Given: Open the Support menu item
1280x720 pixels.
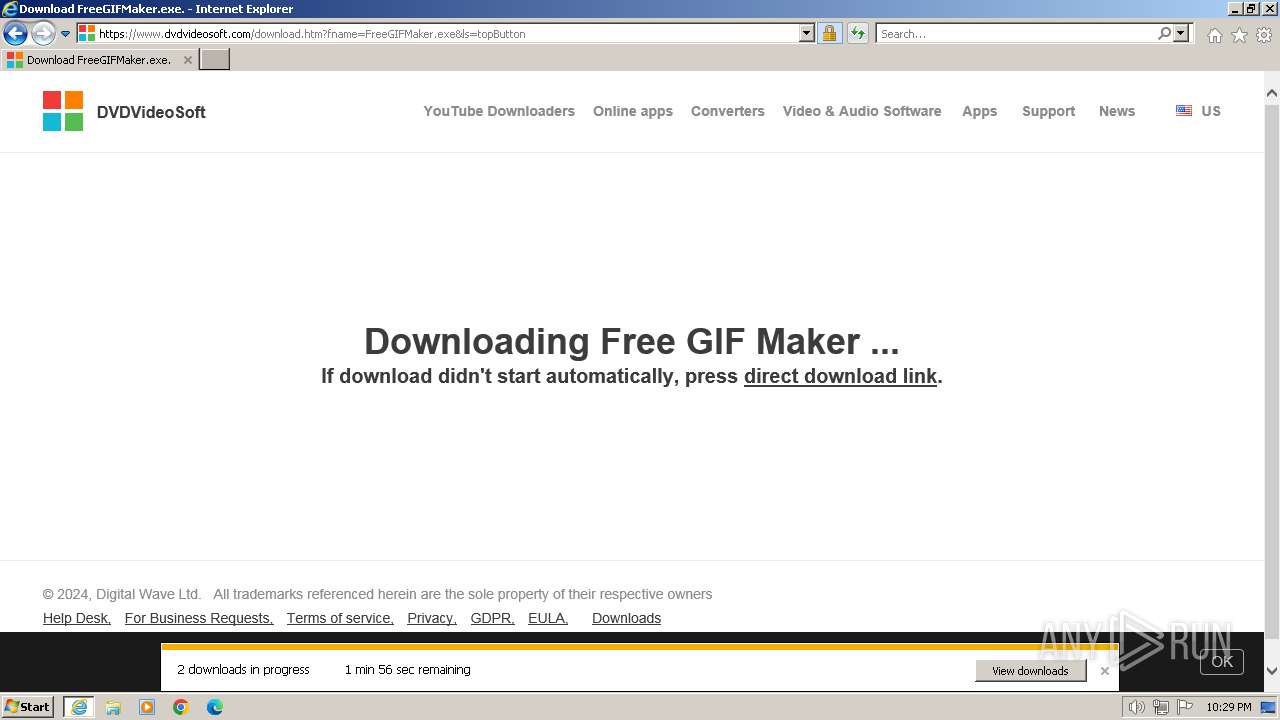Looking at the screenshot, I should (x=1049, y=111).
